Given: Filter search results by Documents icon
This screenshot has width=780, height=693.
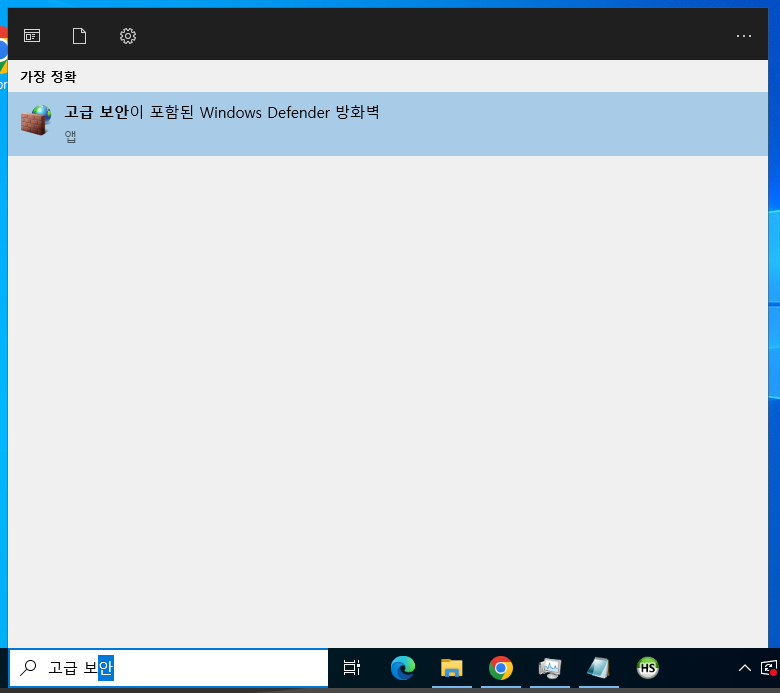Looking at the screenshot, I should coord(79,36).
